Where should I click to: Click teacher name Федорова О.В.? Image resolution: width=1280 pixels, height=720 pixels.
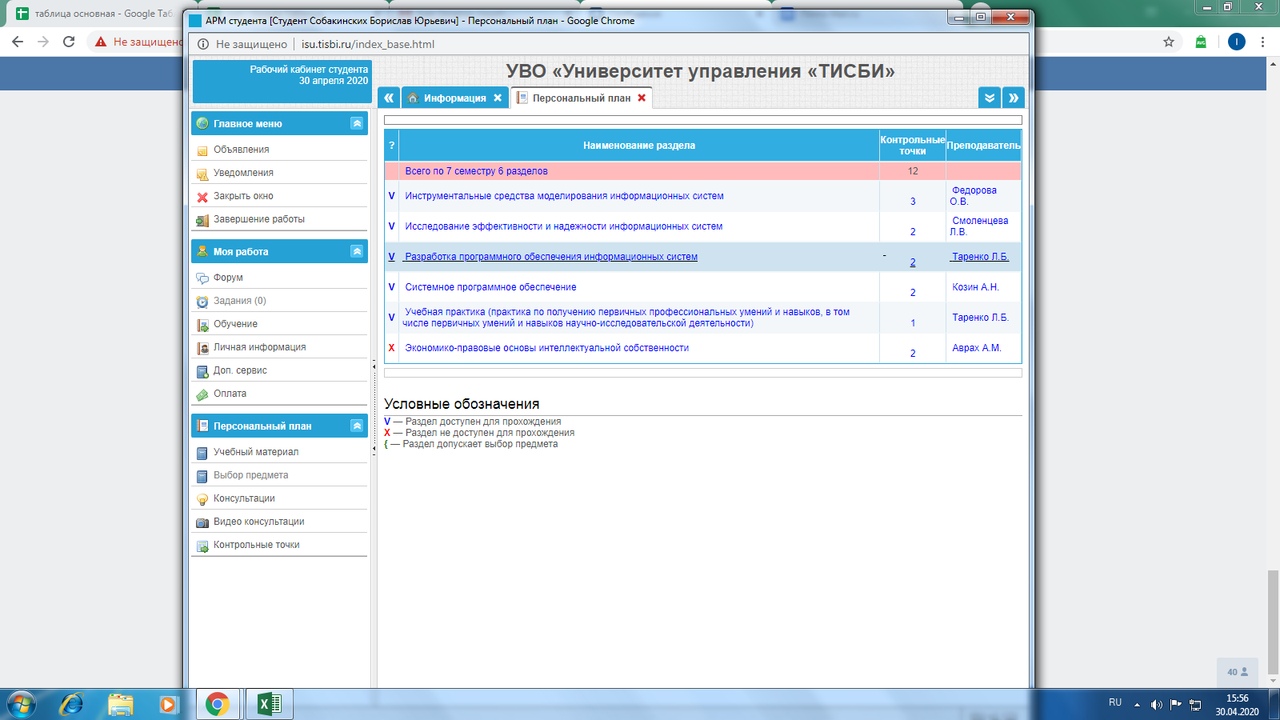point(973,195)
